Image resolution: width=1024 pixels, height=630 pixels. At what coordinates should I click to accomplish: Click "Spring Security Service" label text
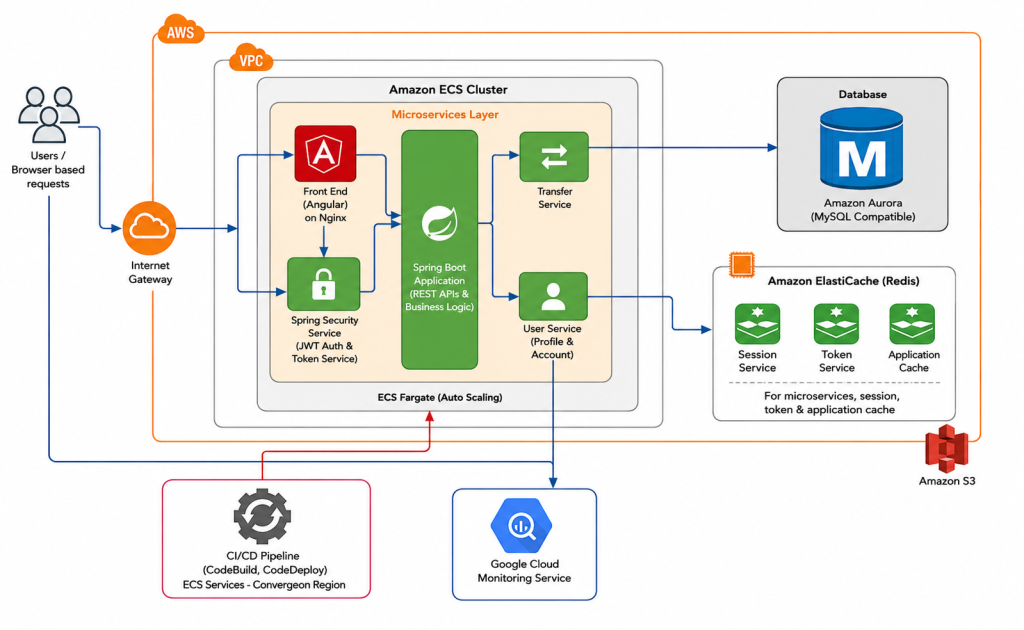(325, 326)
